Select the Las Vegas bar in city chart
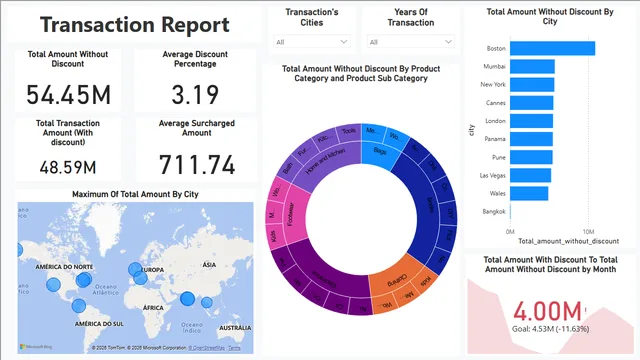 pos(531,175)
